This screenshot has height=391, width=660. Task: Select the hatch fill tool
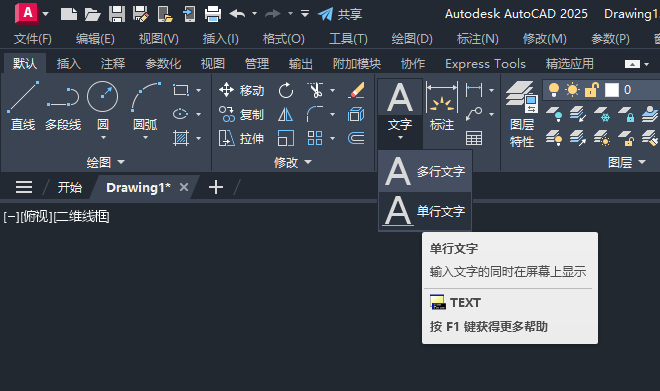181,138
